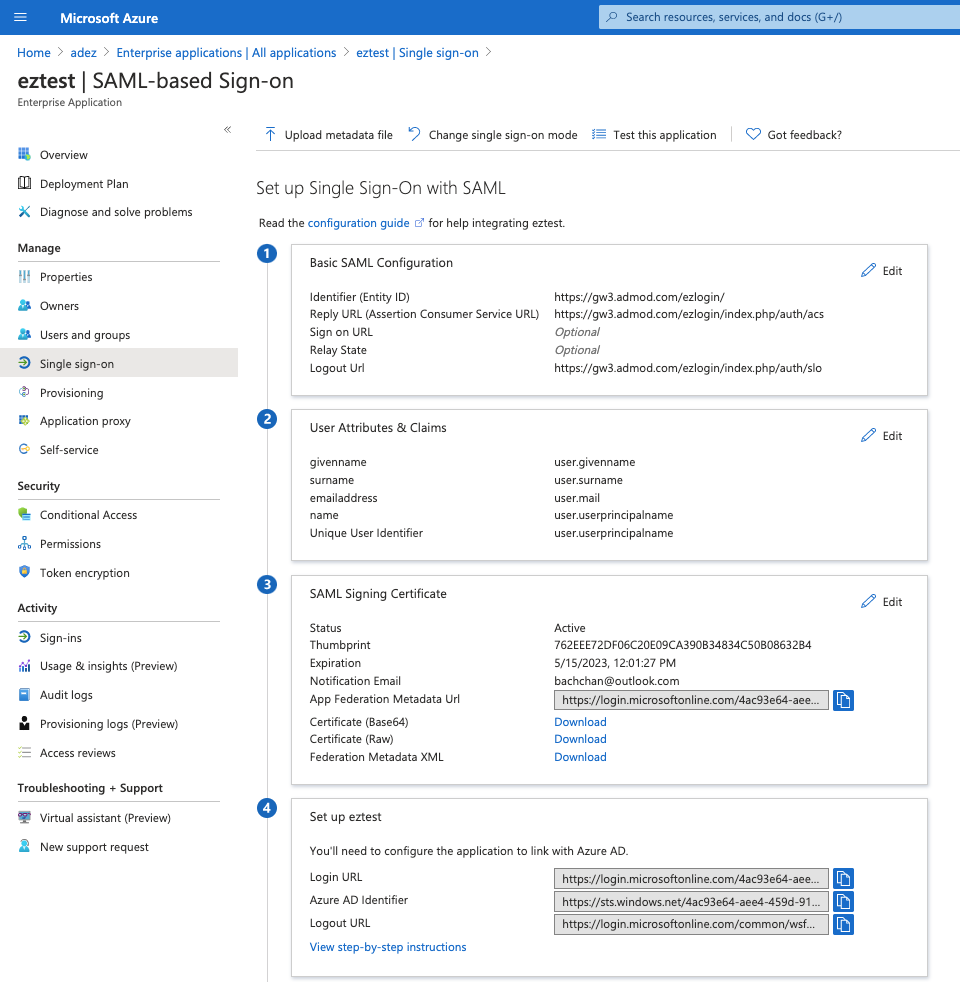Select Single sign-on in sidebar
The height and width of the screenshot is (982, 960).
[x=119, y=363]
